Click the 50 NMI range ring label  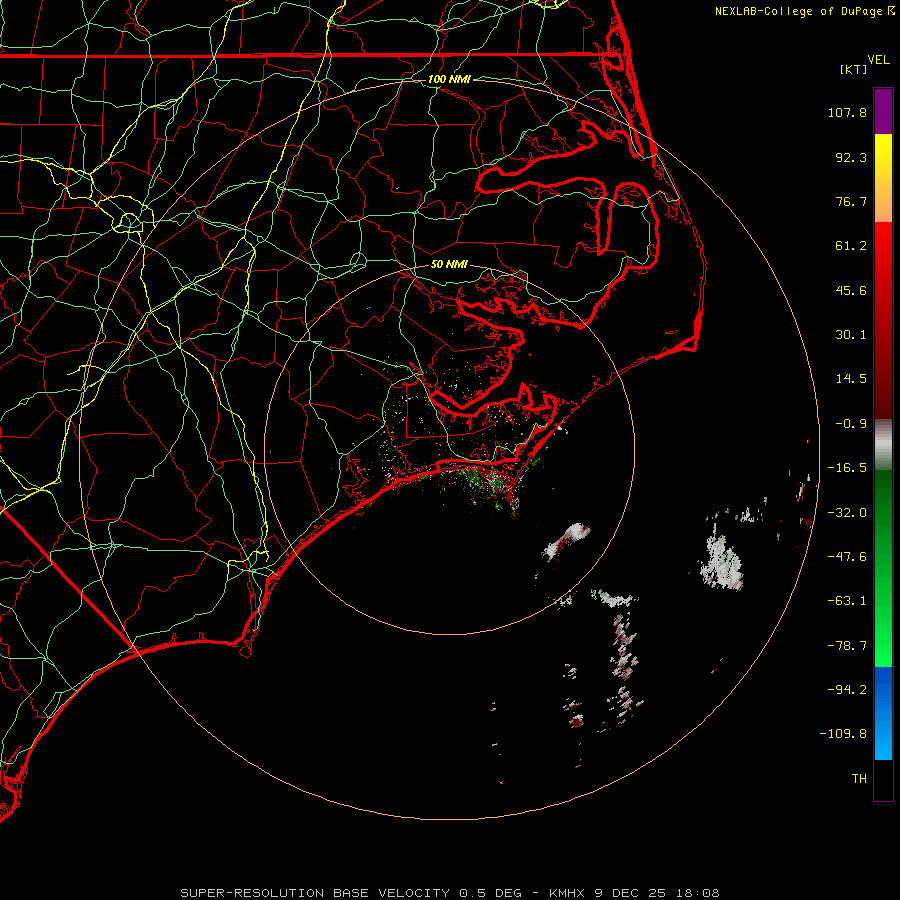pyautogui.click(x=449, y=264)
